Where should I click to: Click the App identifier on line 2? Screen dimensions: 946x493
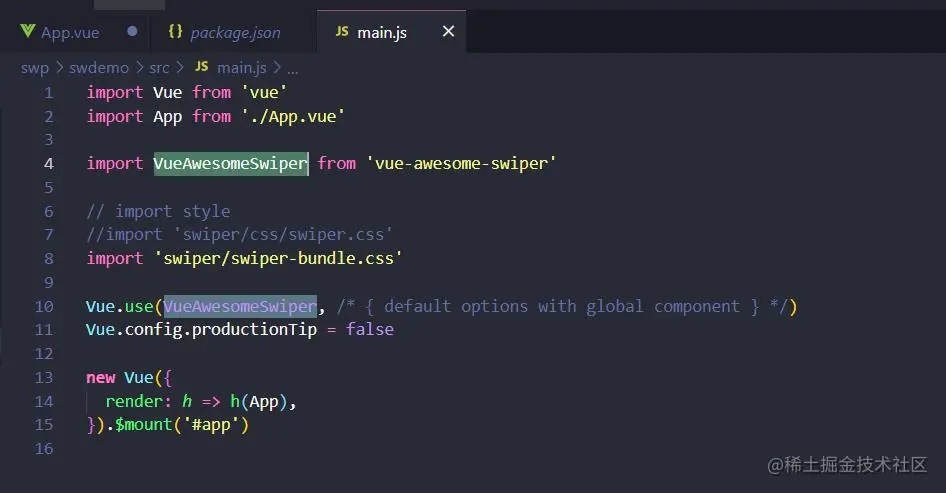(167, 117)
